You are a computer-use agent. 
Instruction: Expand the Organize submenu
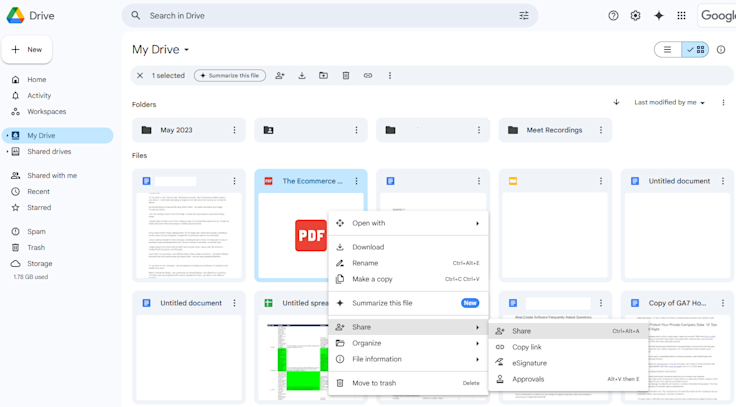408,343
